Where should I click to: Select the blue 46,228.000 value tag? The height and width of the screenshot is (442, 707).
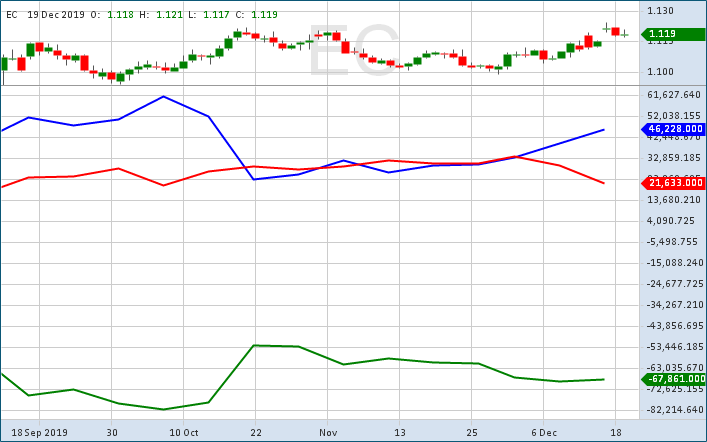click(674, 129)
